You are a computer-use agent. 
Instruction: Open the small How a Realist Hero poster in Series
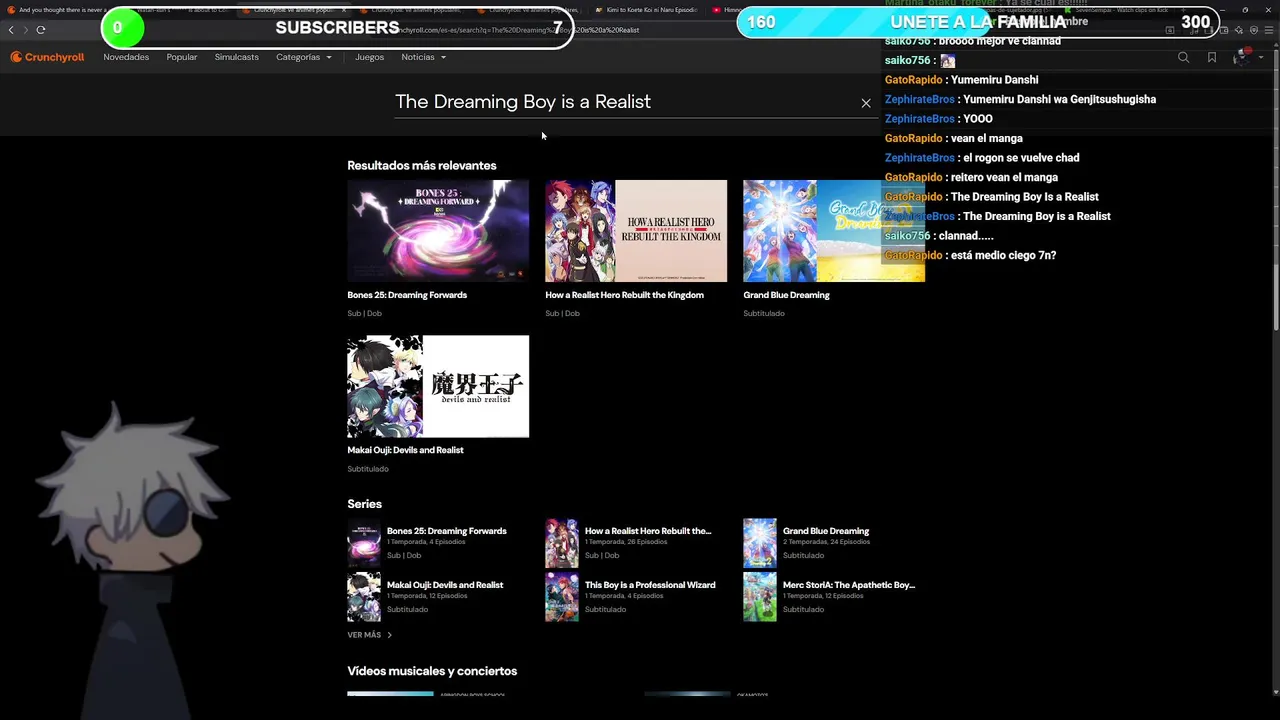click(x=562, y=543)
